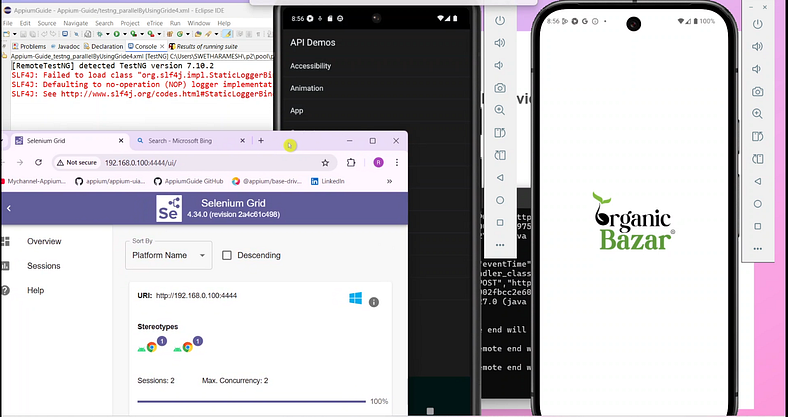Raise volume on API Demos emulator toolbar
This screenshot has height=417, width=788.
coord(500,43)
